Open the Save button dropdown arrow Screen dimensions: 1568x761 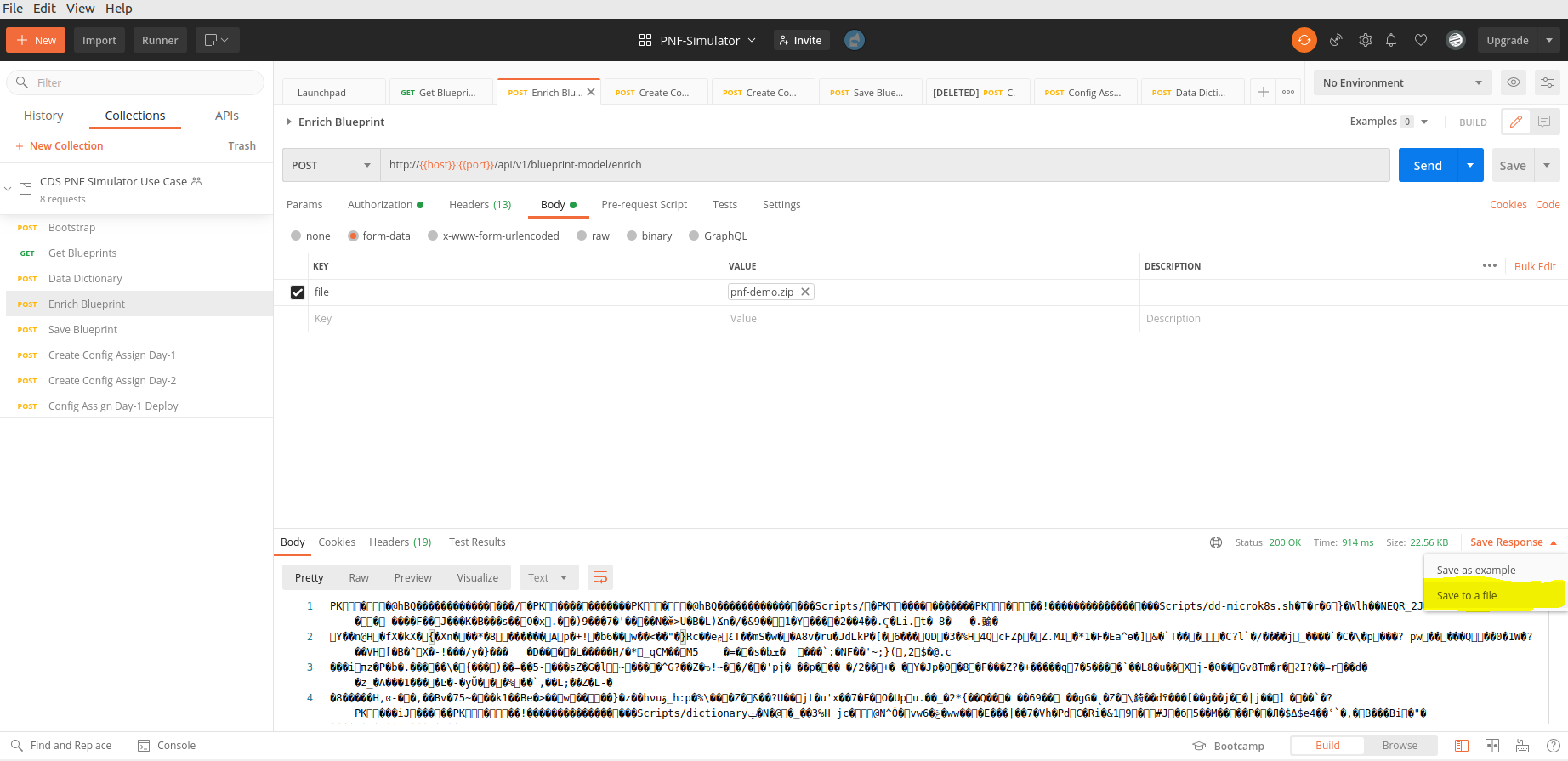(1547, 165)
